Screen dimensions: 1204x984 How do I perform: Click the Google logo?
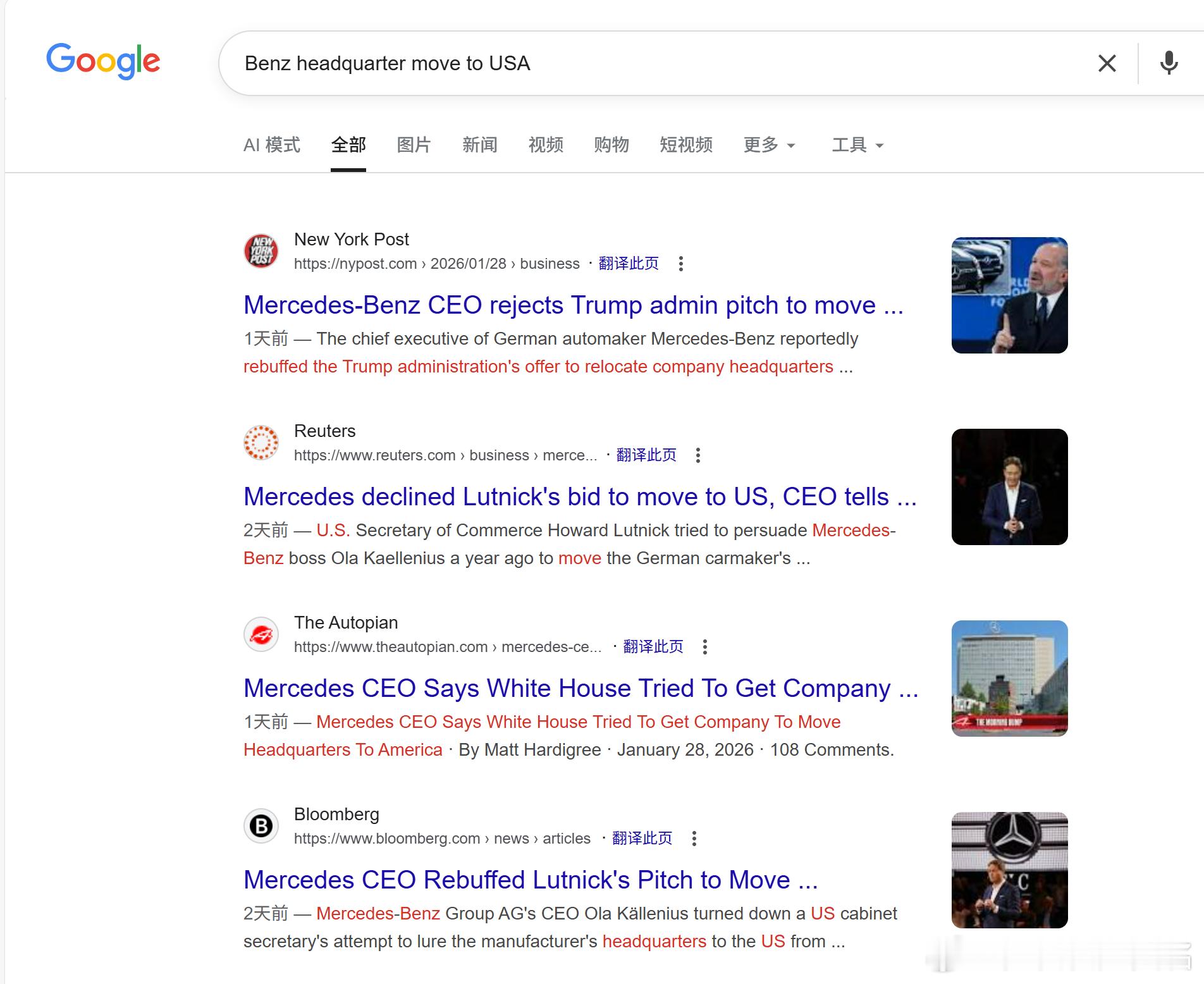tap(103, 61)
